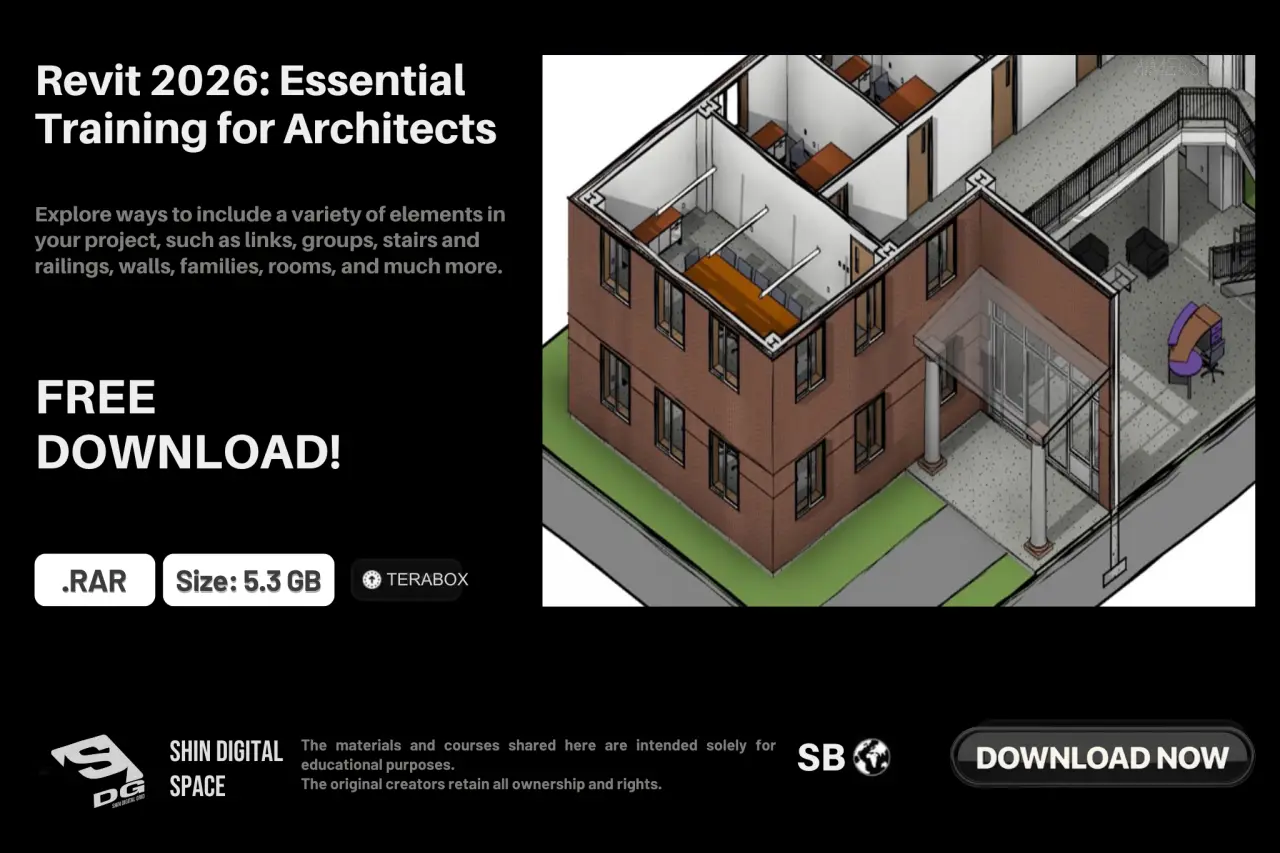Click the .RAR file format badge

(x=95, y=580)
